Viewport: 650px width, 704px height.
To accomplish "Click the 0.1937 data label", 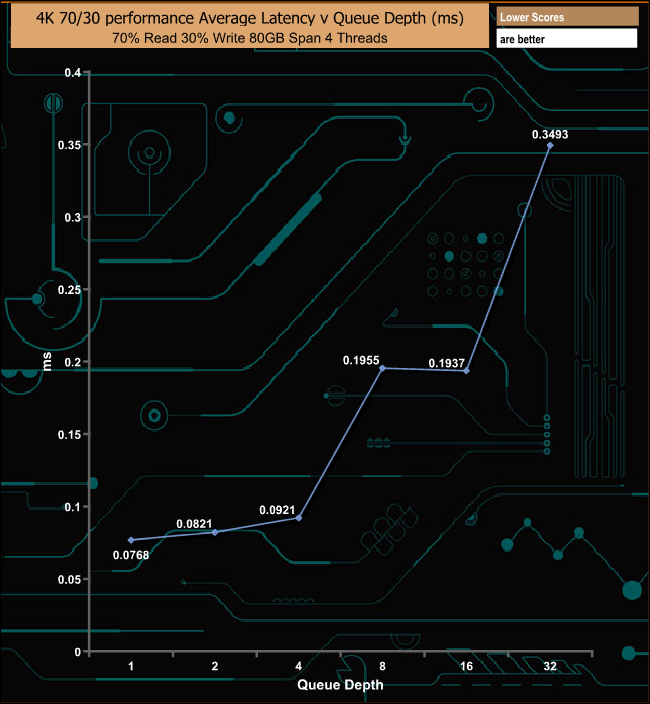I will 446,363.
